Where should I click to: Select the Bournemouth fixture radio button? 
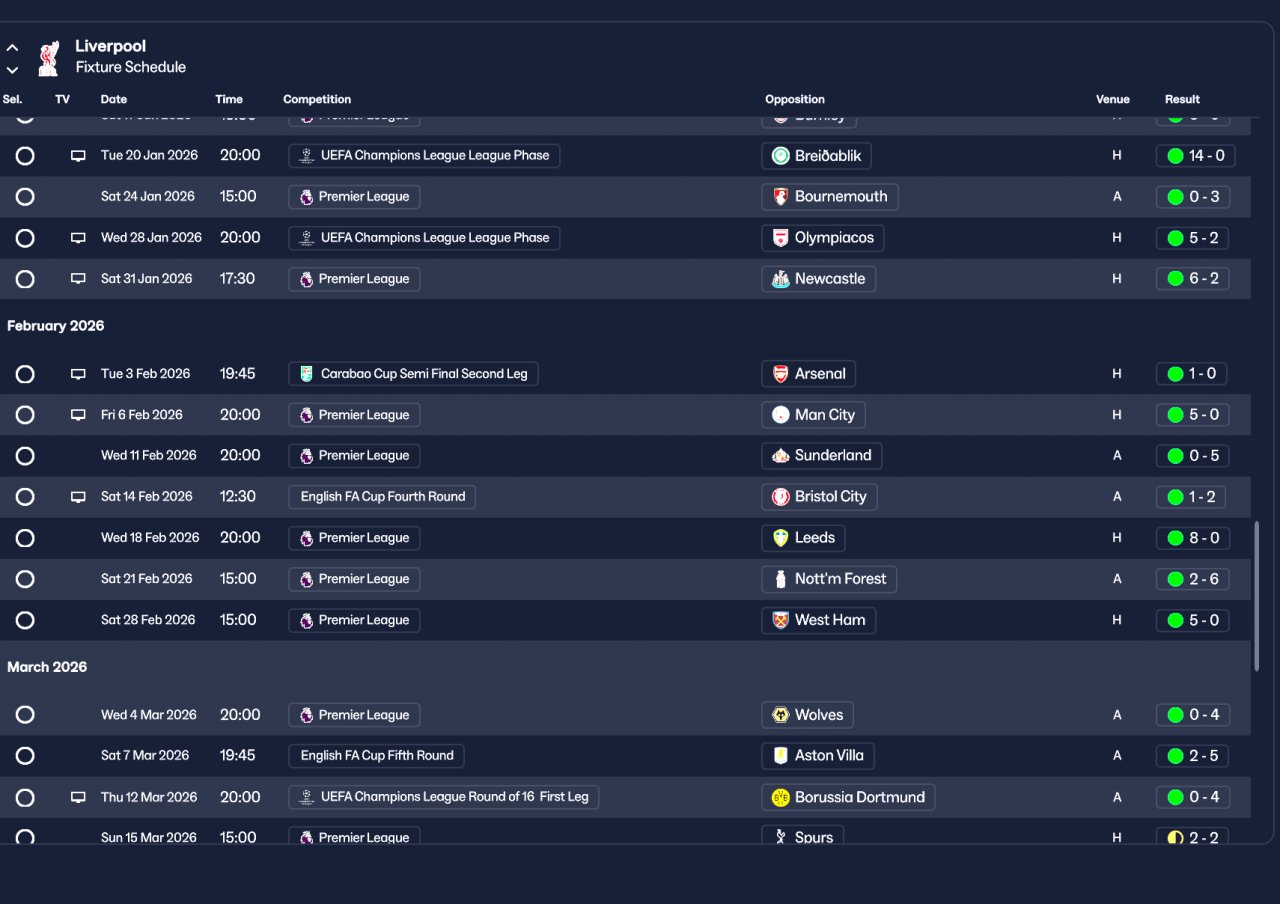coord(25,197)
